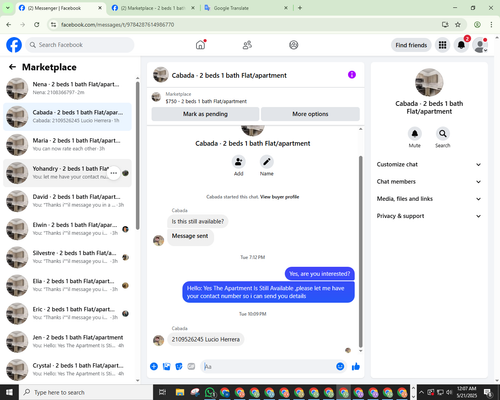This screenshot has height=400, width=500.
Task: Choose a GIF in the composer
Action: click(x=191, y=367)
